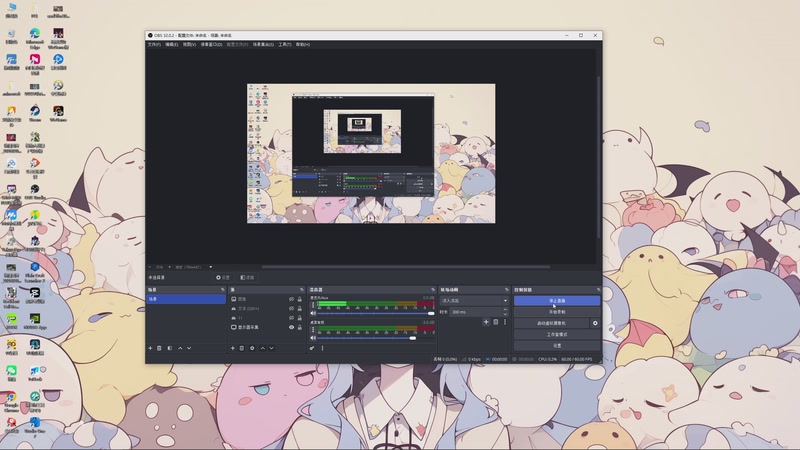Open the mixer panel's bottom three-dot menu
Screen dimensions: 800x450
322,348
